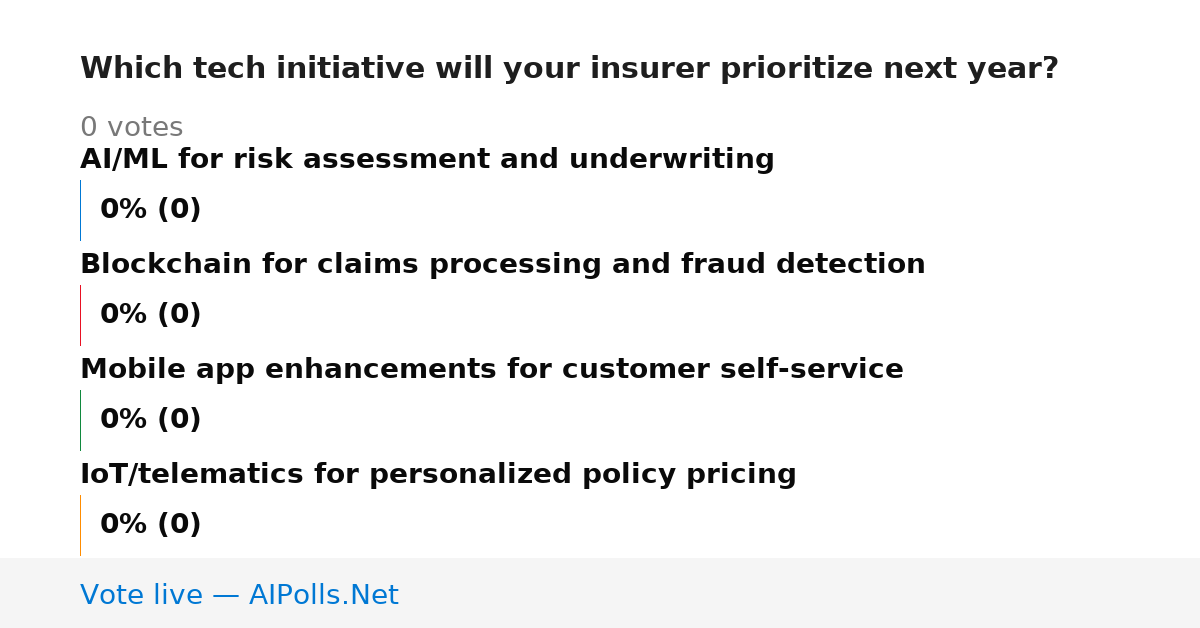Select AI/ML for risk assessment option
1200x628 pixels.
tap(427, 160)
